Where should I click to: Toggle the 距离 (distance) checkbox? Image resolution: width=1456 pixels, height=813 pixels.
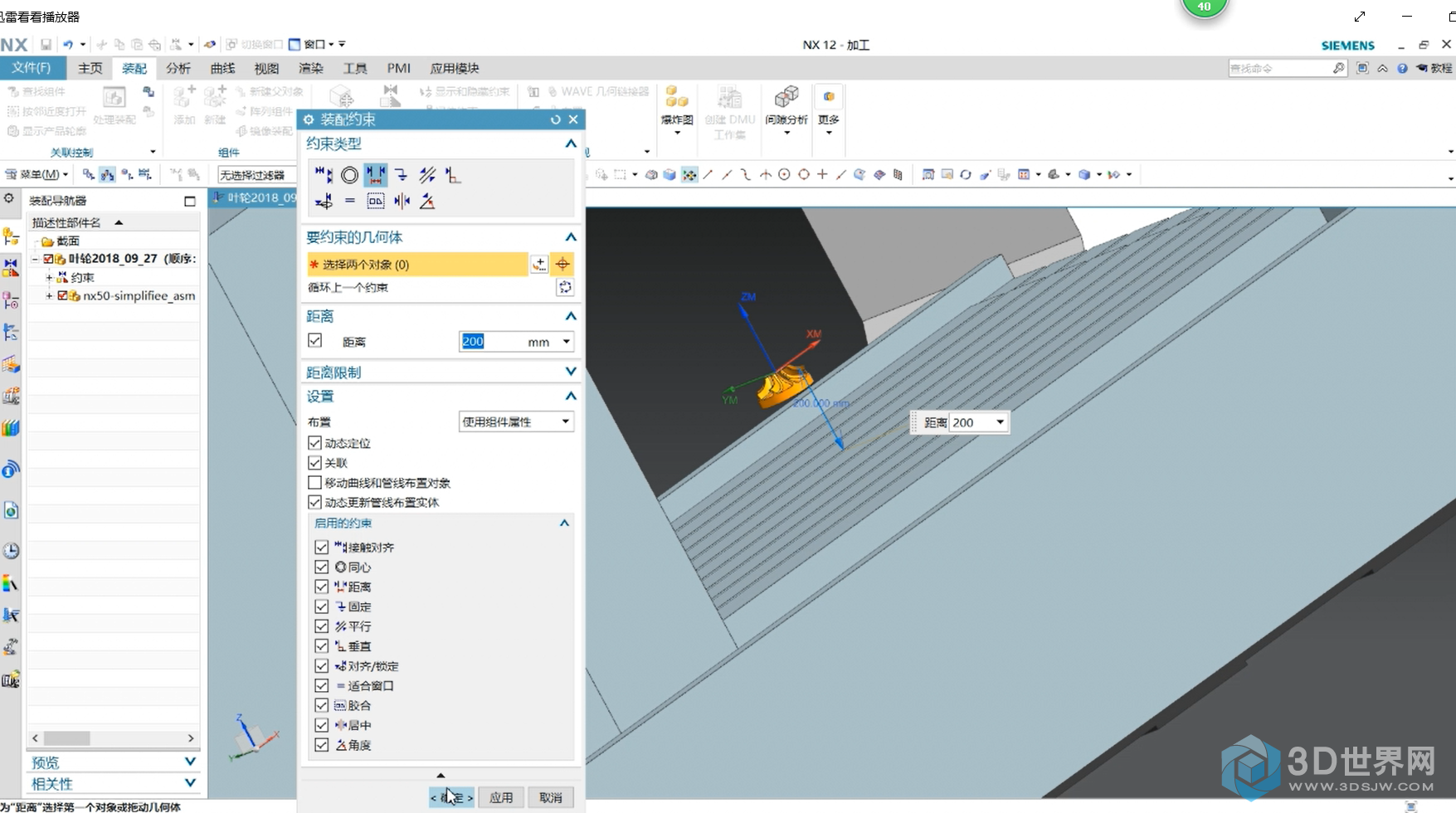click(x=314, y=340)
